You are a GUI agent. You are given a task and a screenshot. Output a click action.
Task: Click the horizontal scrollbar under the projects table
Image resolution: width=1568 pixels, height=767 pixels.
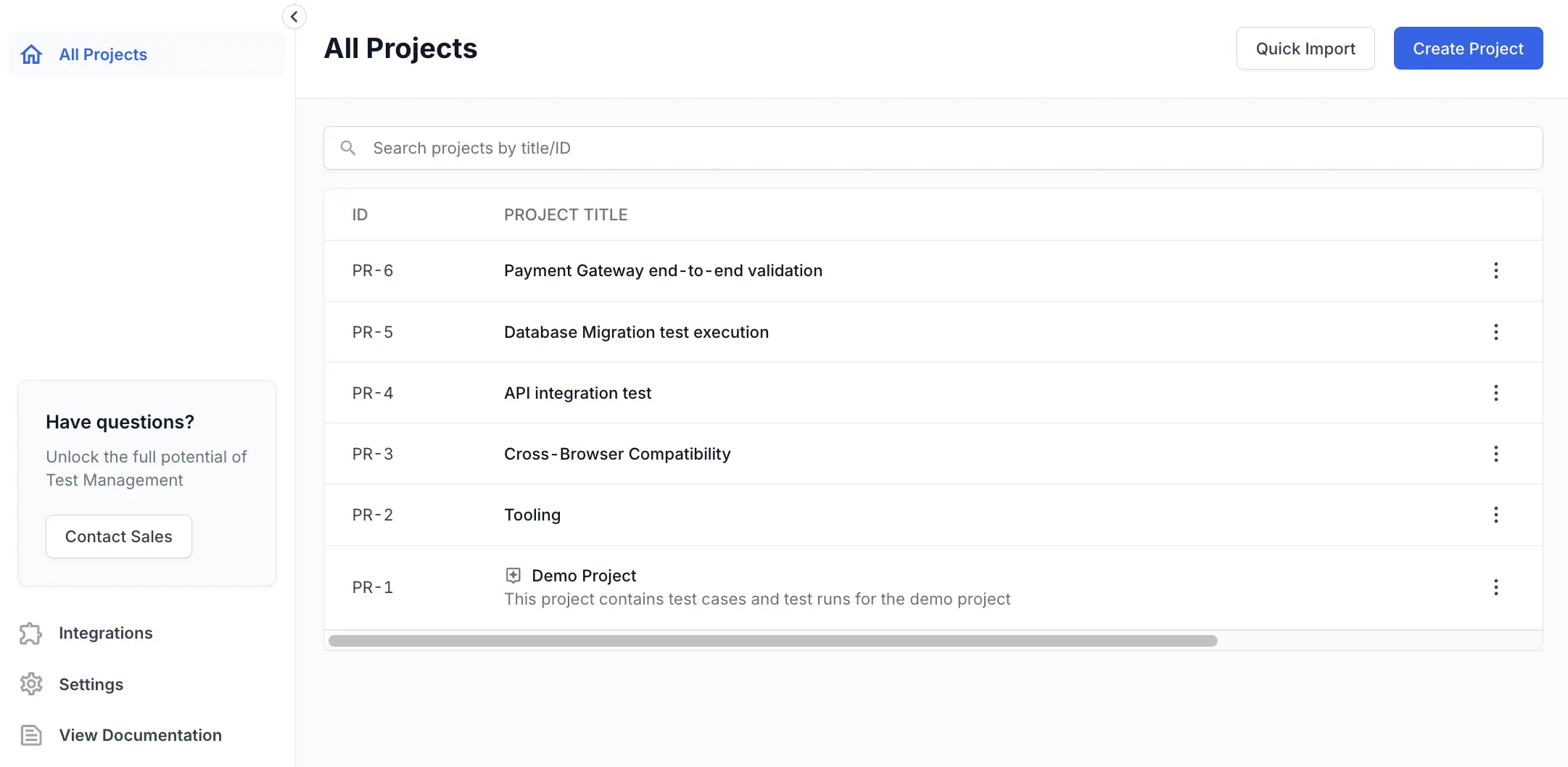pyautogui.click(x=772, y=641)
